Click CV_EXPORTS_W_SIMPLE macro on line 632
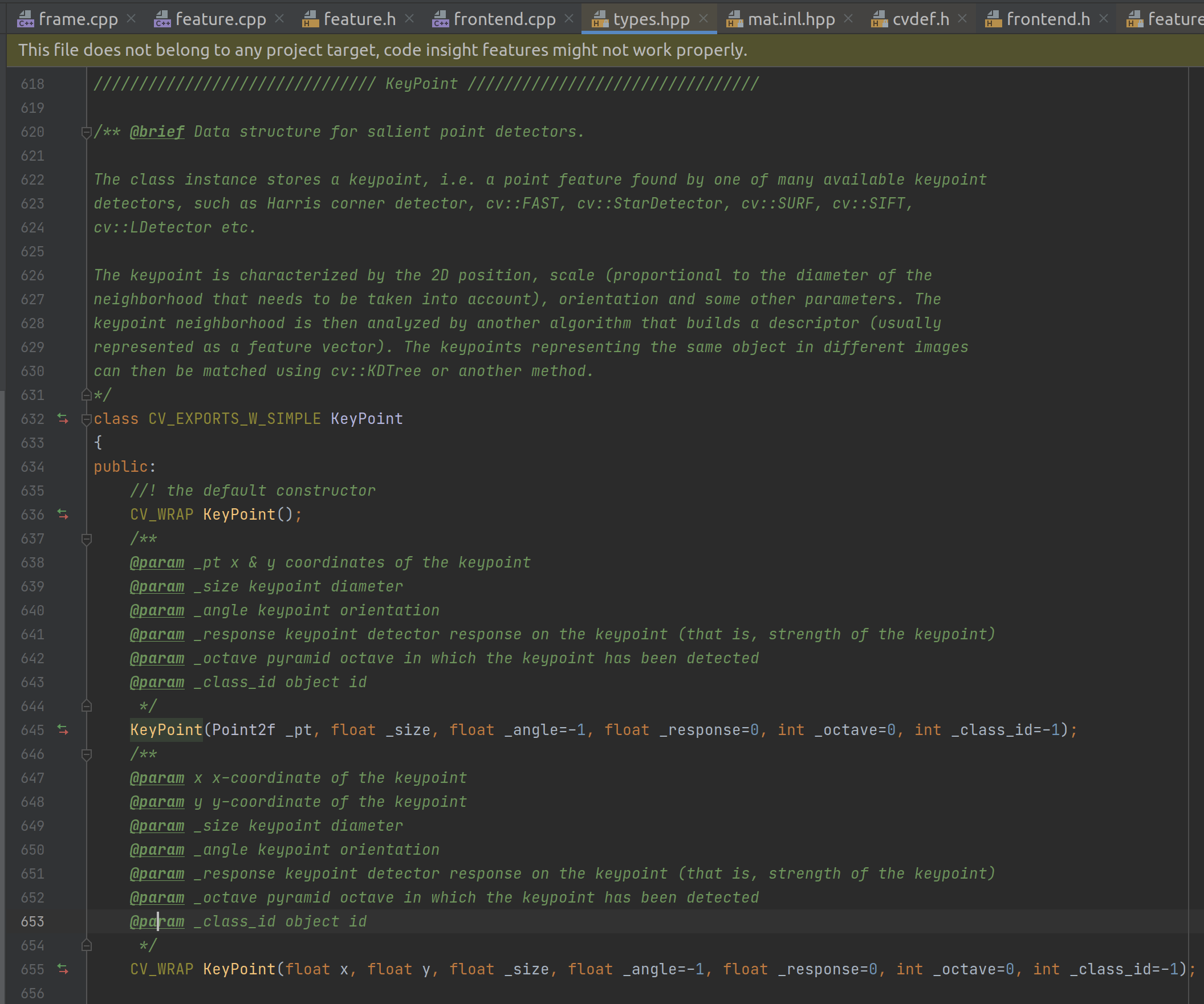The width and height of the screenshot is (1204, 1004). point(234,419)
